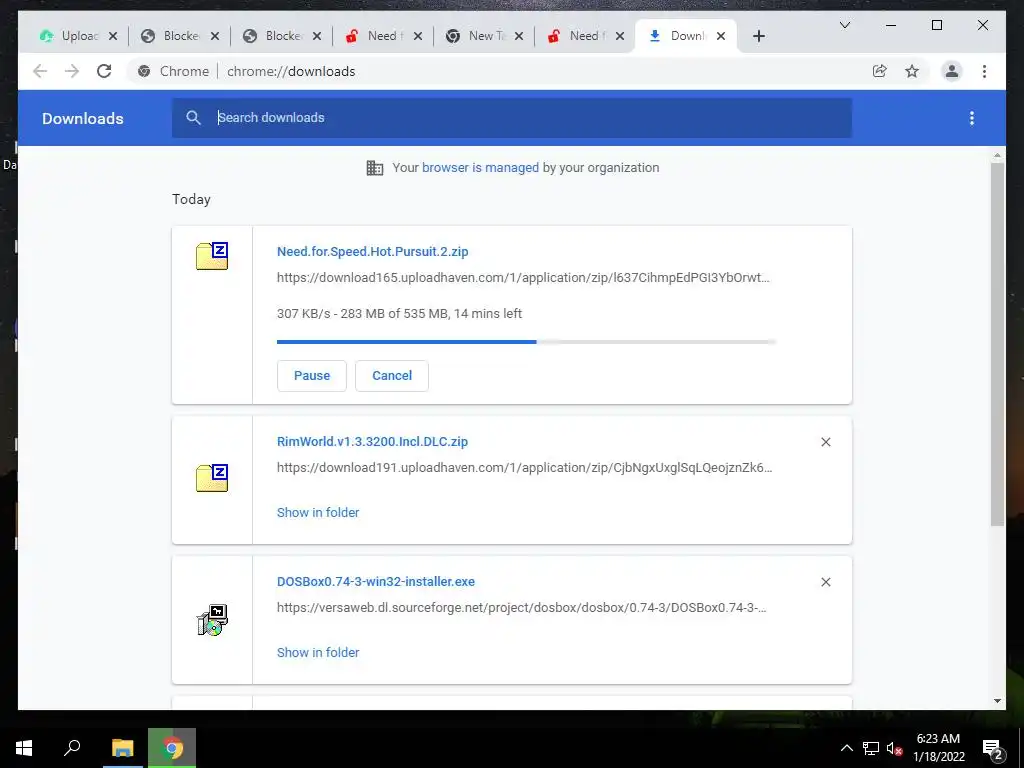Screen dimensions: 1024x768
Task: Remove DOSBox entry from list
Action: point(825,582)
